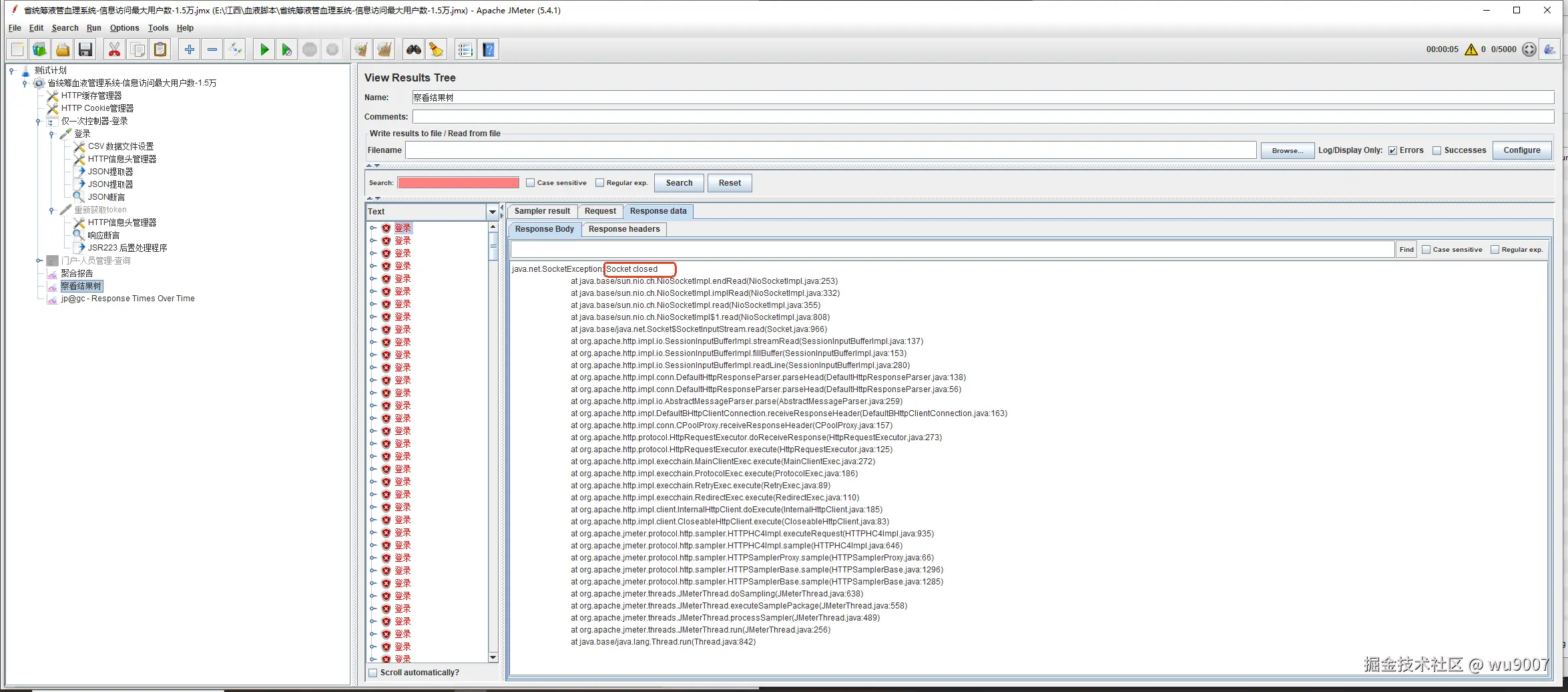1568x692 pixels.
Task: Collapse the 登录 sampler node in test plan
Action: tap(51, 134)
